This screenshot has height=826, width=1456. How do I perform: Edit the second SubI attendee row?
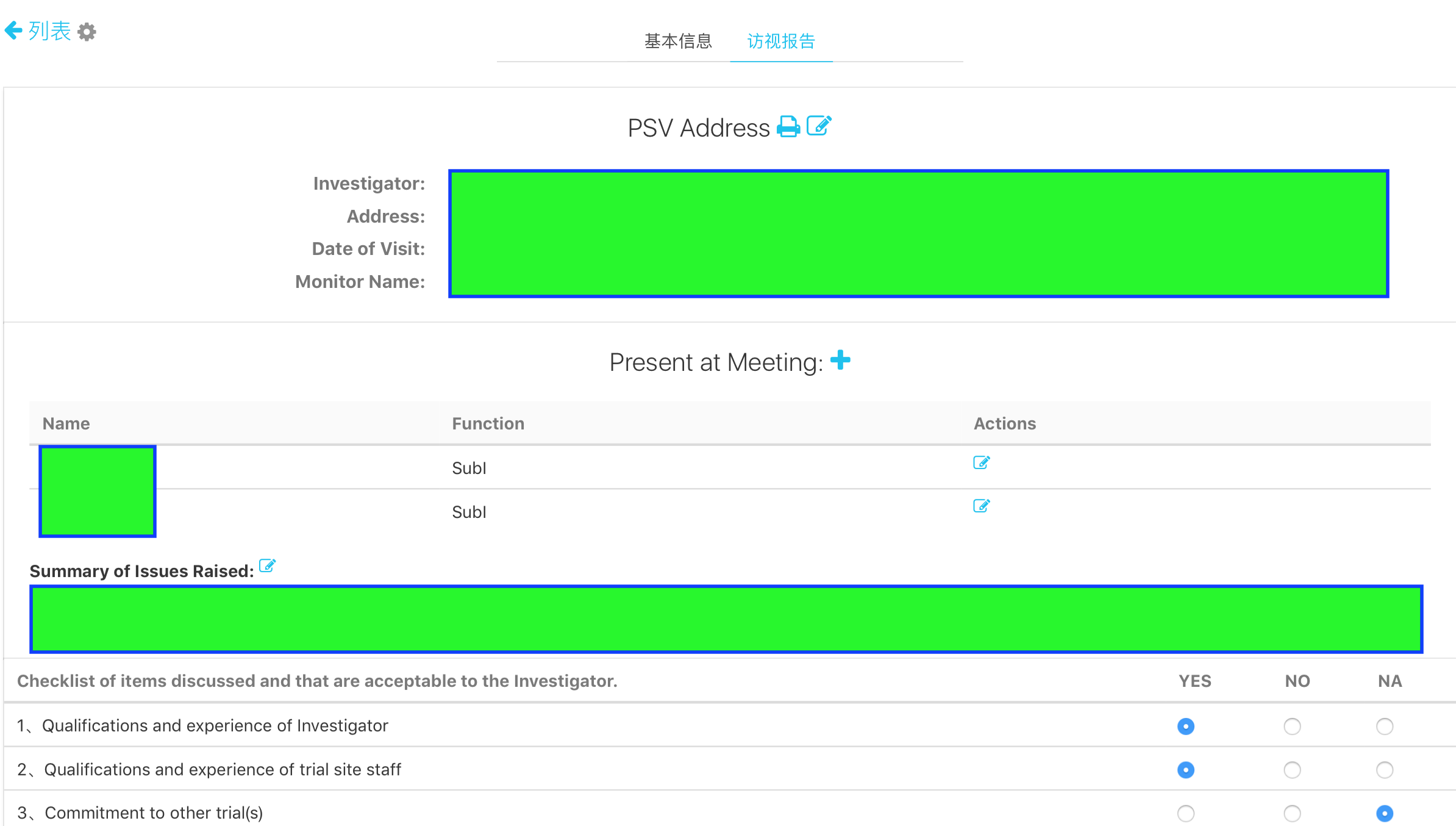[x=981, y=506]
